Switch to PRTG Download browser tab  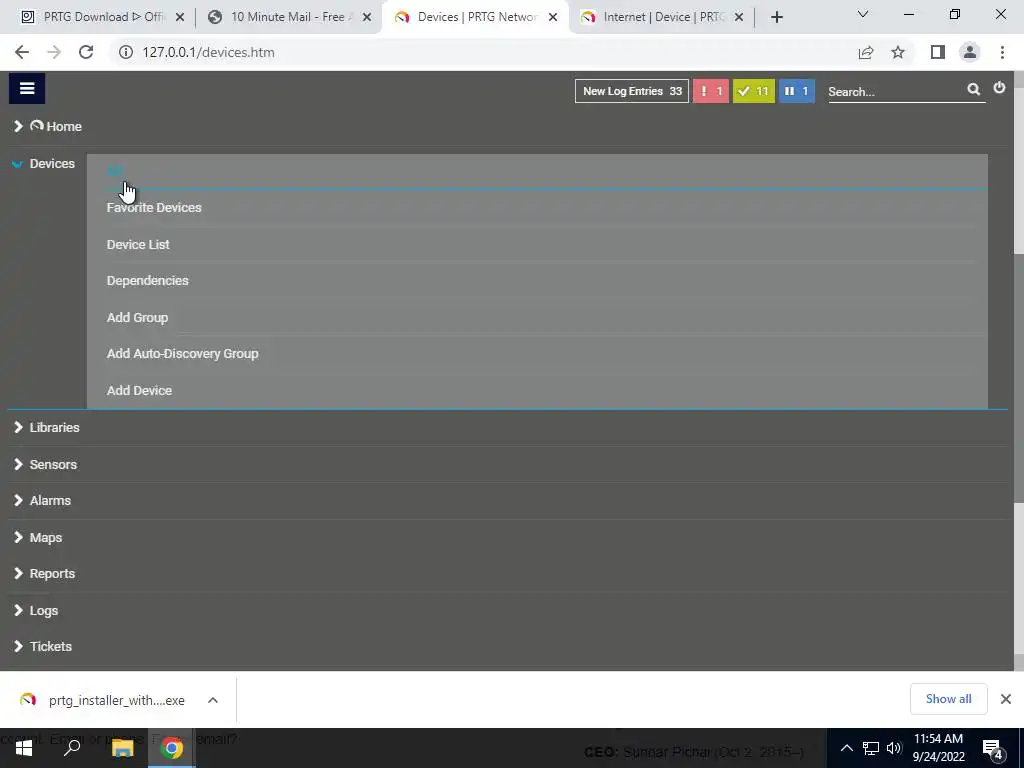pos(102,17)
